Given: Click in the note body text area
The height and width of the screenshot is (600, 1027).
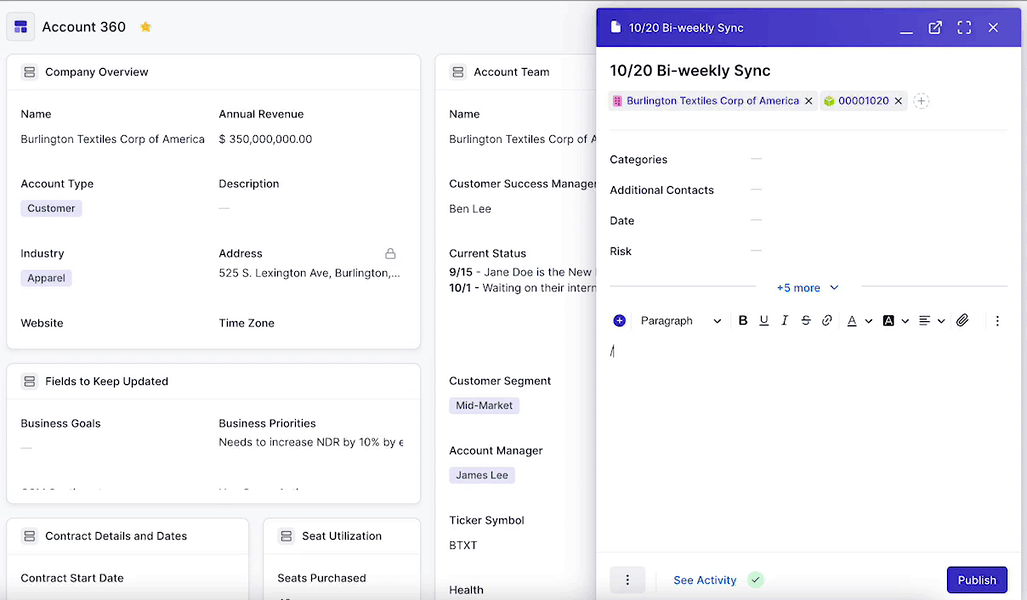Looking at the screenshot, I should pos(808,445).
